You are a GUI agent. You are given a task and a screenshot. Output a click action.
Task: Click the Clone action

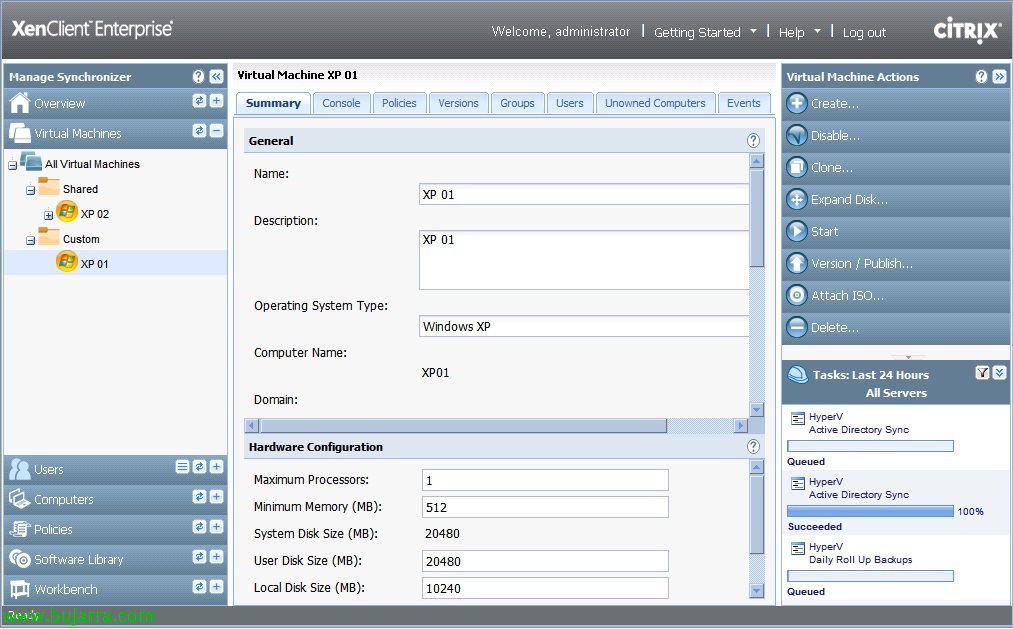896,167
